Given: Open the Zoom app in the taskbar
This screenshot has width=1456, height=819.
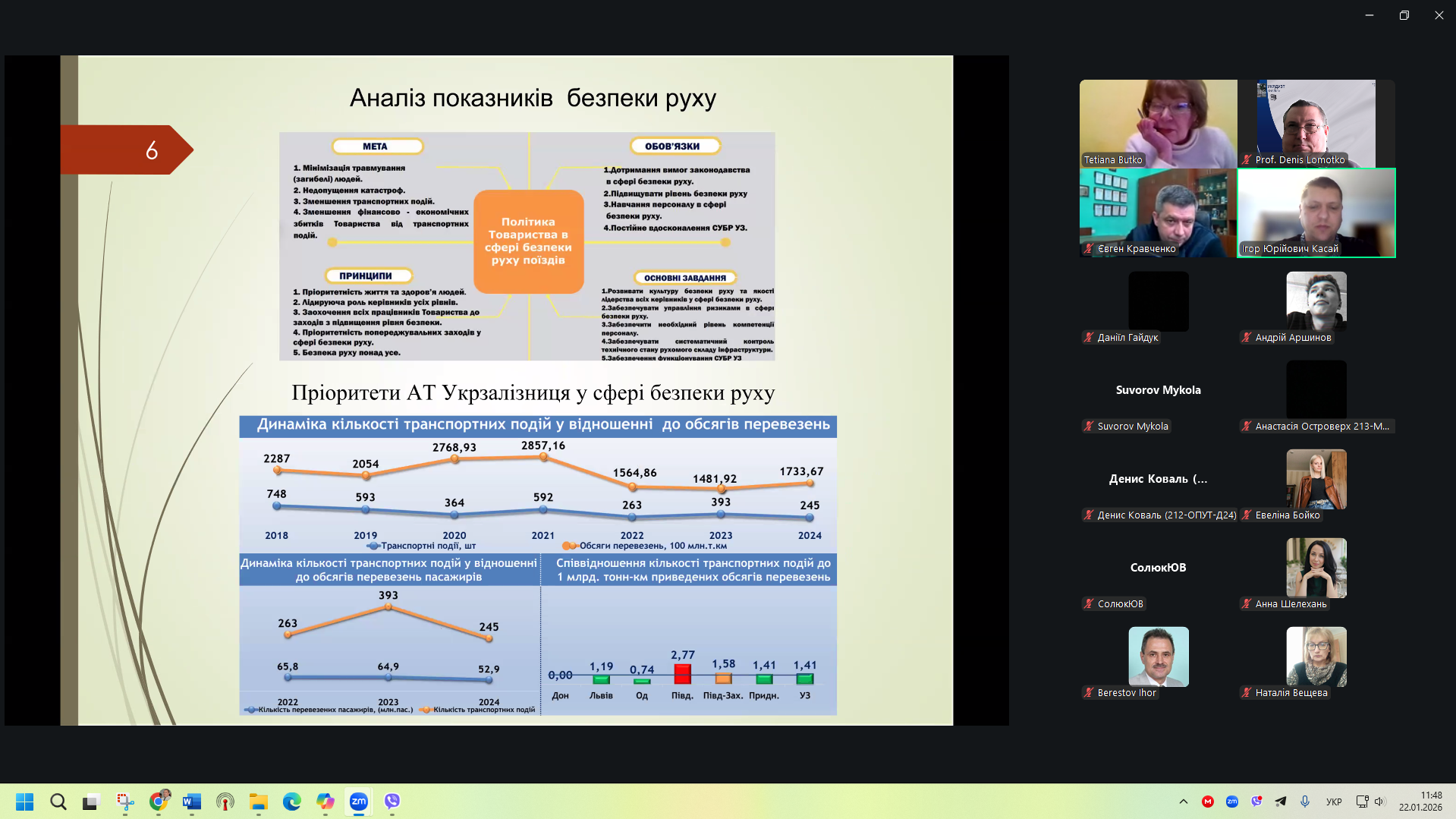Looking at the screenshot, I should pyautogui.click(x=358, y=802).
